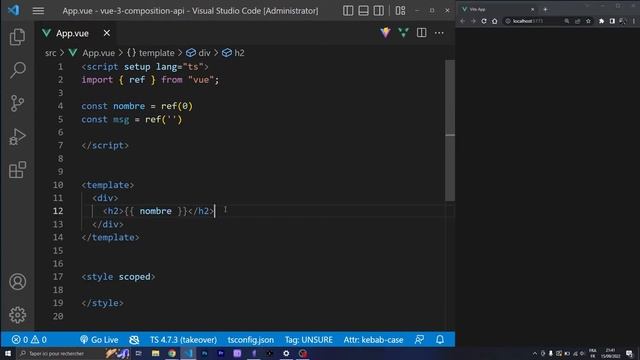Click the 'scoped' attribute on line 17
Viewport: 640px width, 360px height.
pos(134,277)
